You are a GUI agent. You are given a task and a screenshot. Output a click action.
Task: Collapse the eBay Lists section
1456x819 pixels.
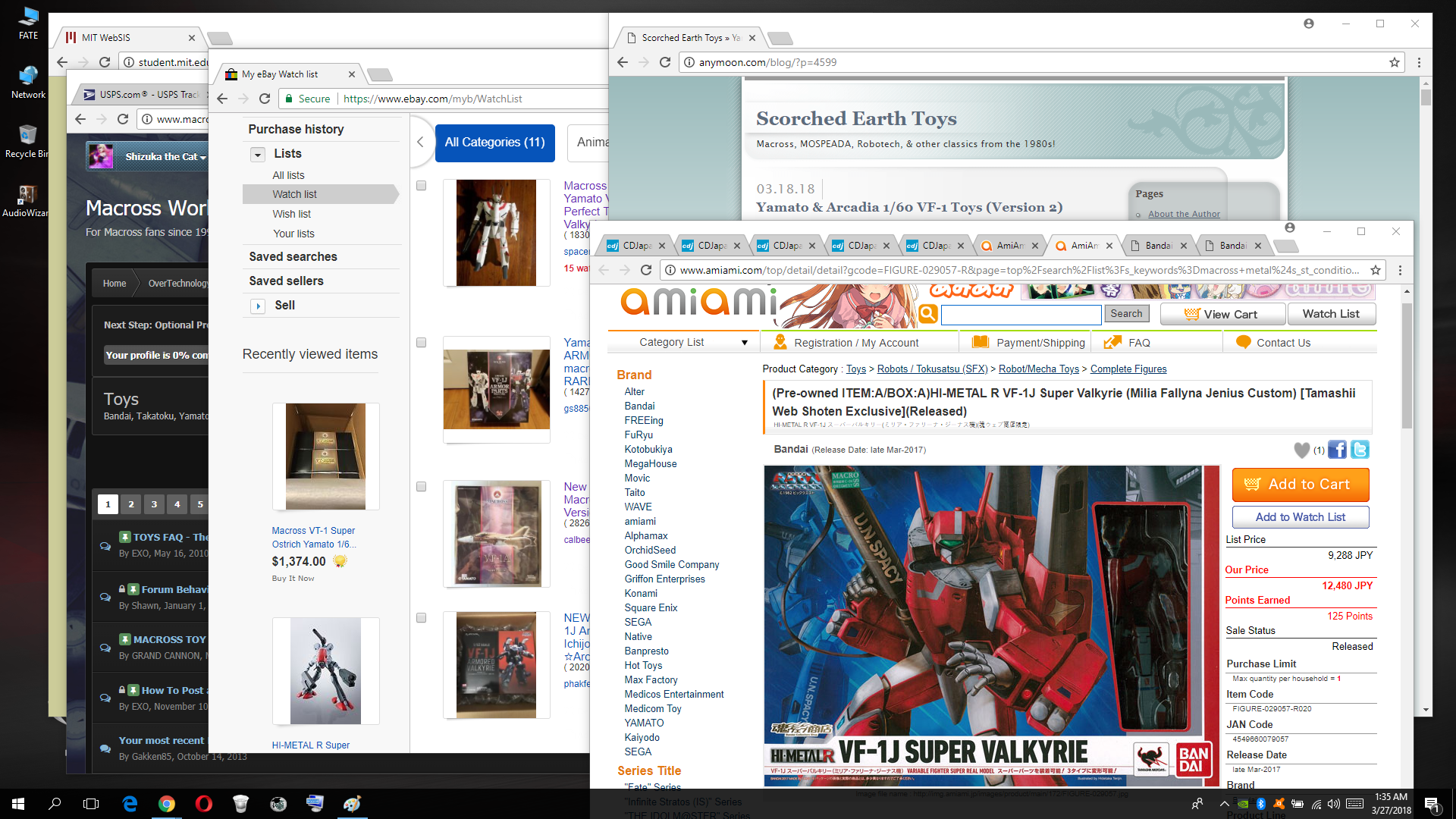click(258, 154)
